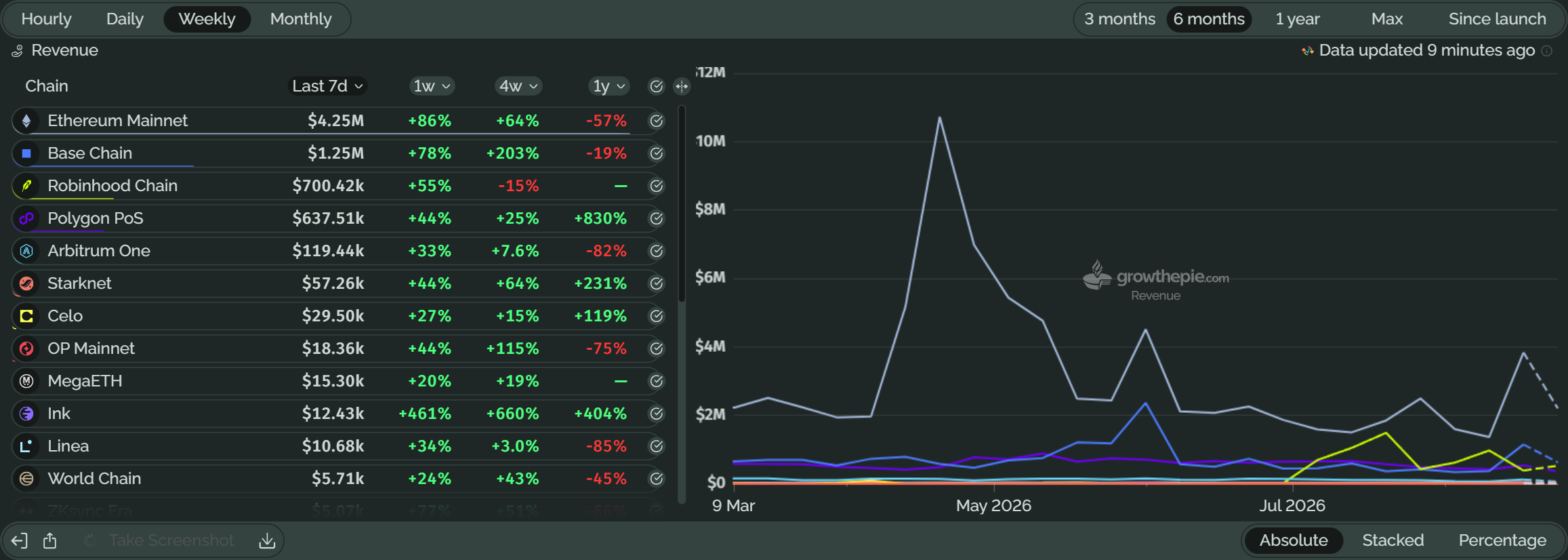This screenshot has width=1568, height=560.
Task: Click the Robinhood Chain feather icon
Action: (26, 186)
